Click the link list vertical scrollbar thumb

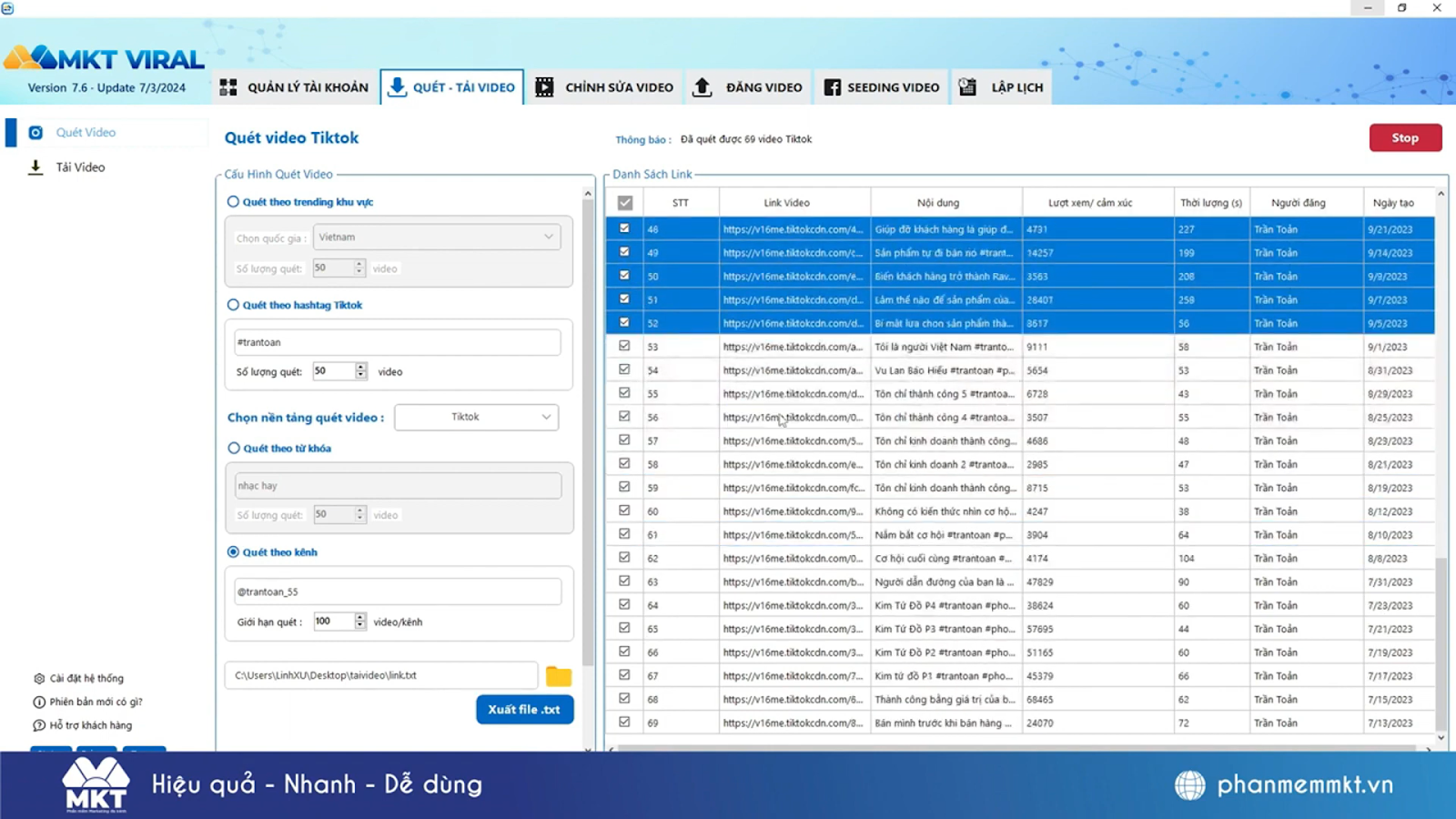[x=1441, y=644]
